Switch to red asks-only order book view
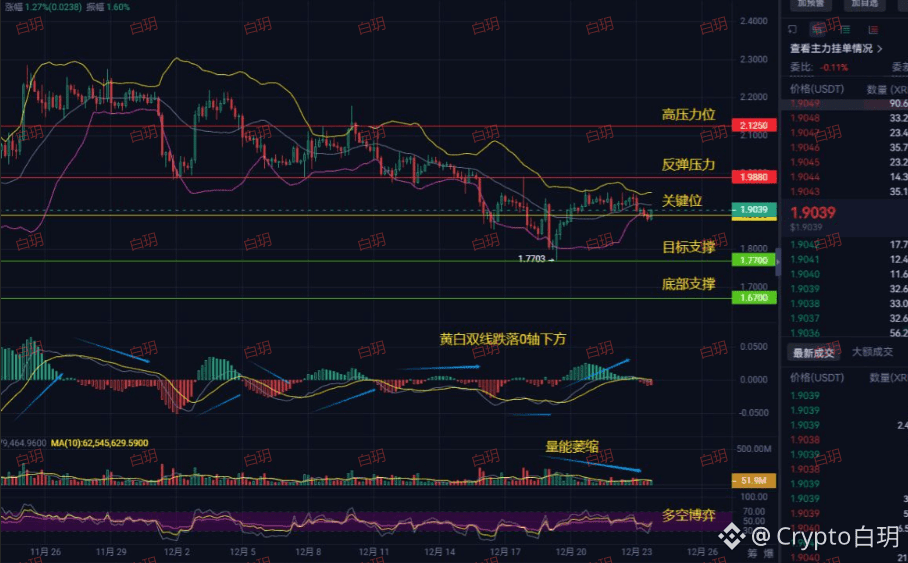Viewport: 908px width, 563px height. [873, 29]
